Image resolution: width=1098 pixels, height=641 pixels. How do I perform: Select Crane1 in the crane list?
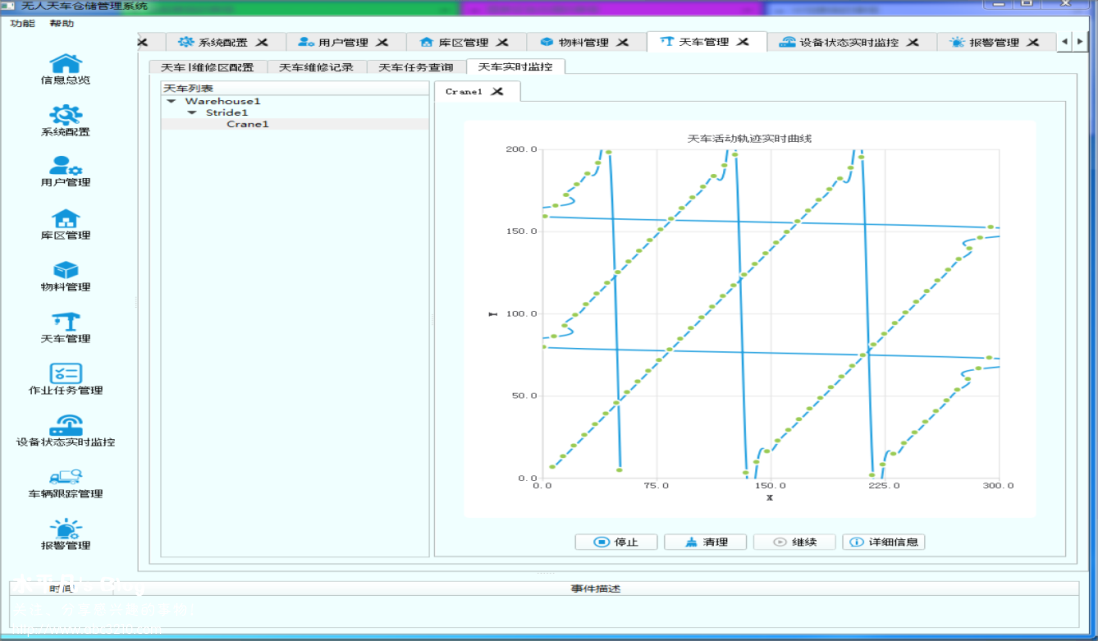[247, 124]
